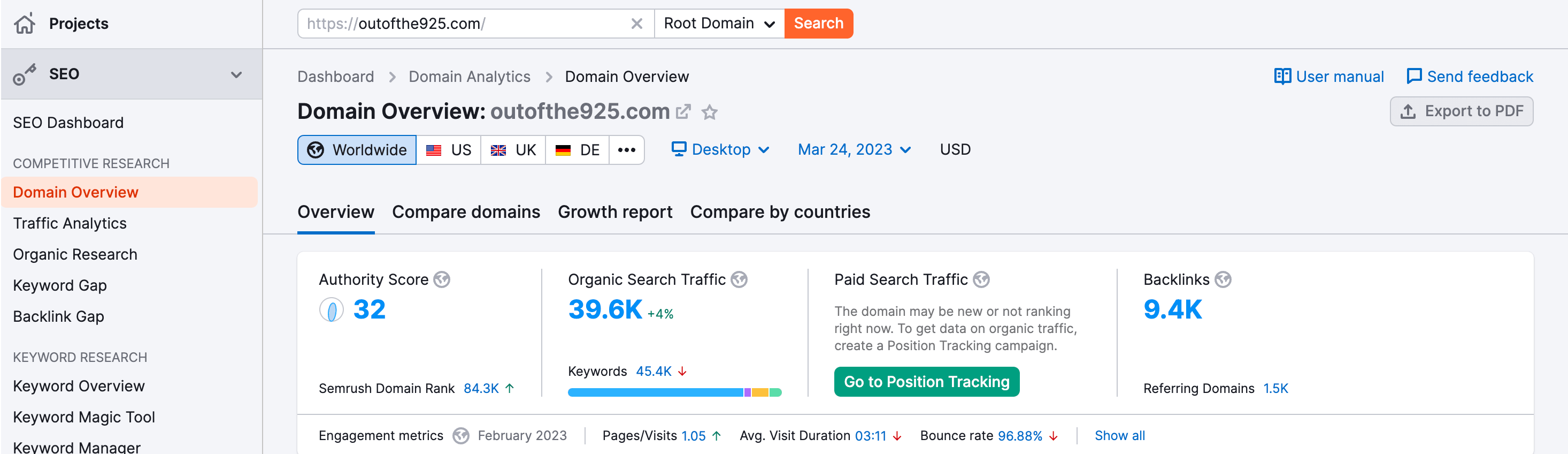The width and height of the screenshot is (1568, 454).
Task: Click the orange Search button
Action: point(819,23)
